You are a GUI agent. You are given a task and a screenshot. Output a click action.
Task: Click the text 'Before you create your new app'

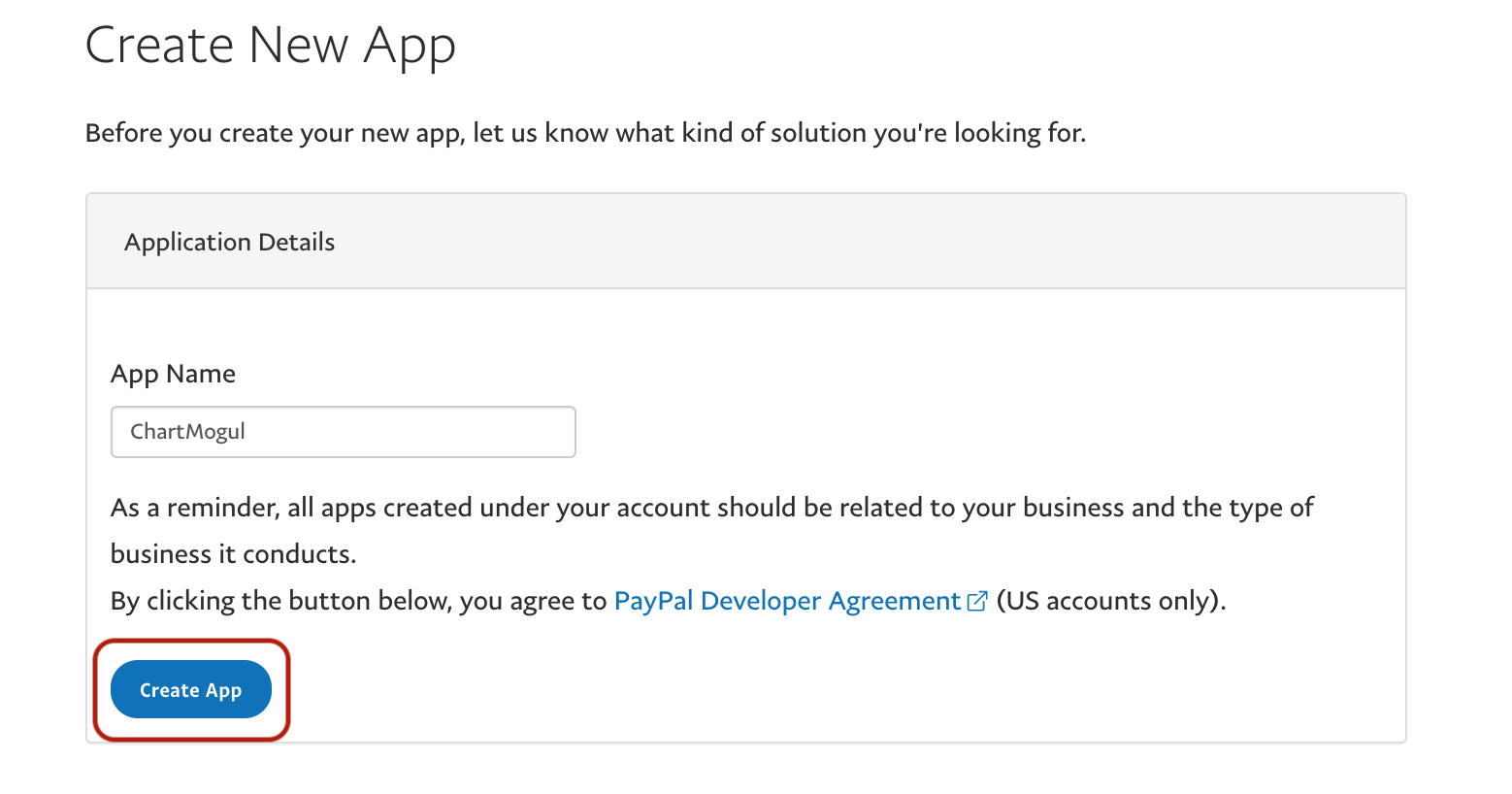coord(275,133)
